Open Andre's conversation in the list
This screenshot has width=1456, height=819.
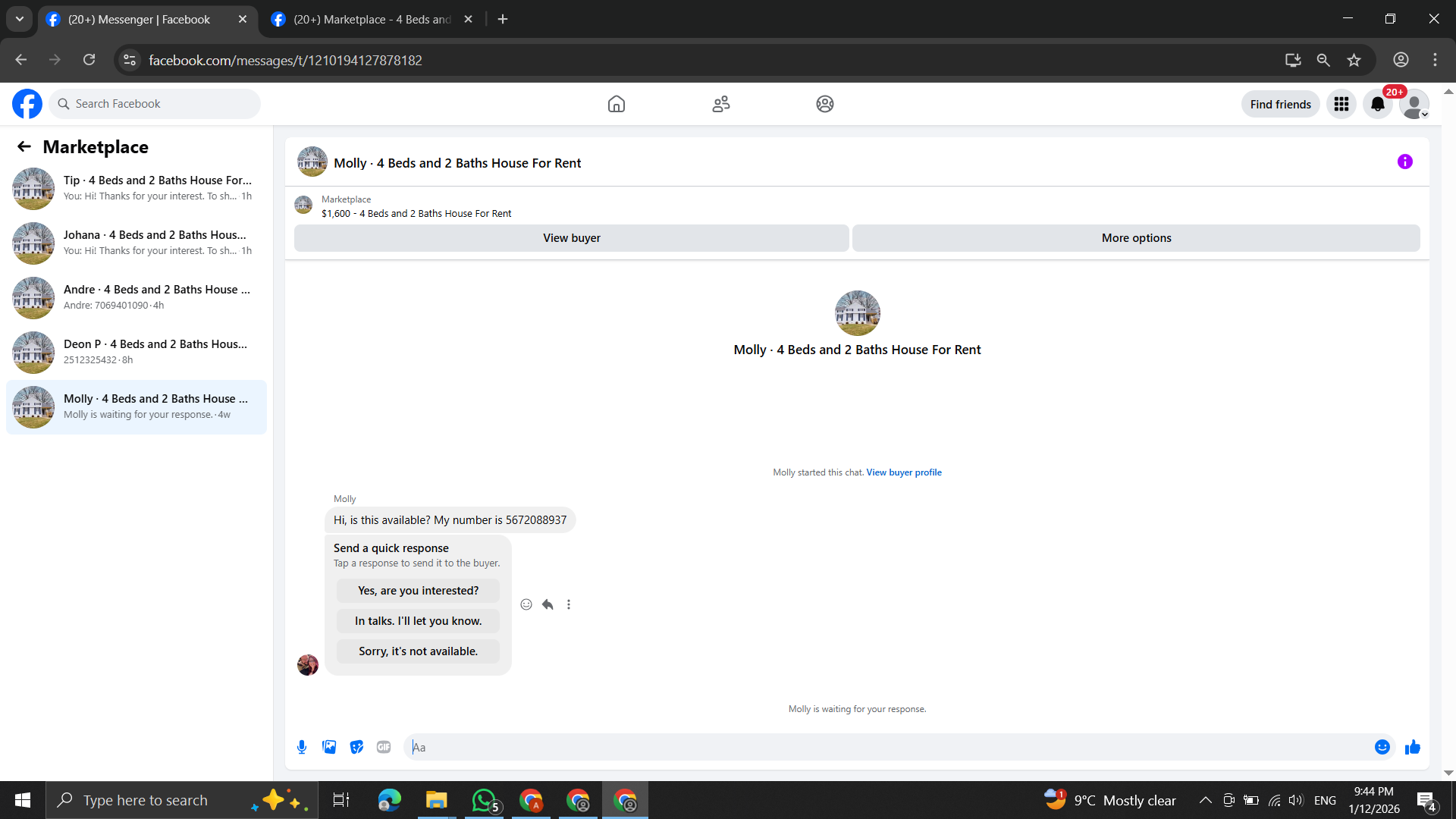click(x=136, y=297)
